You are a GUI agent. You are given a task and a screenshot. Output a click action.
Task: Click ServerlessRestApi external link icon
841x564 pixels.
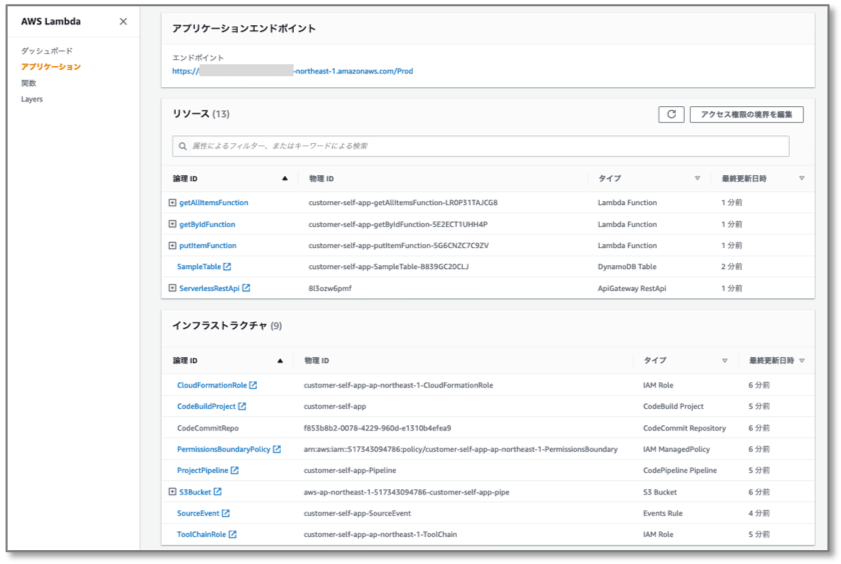coord(246,288)
